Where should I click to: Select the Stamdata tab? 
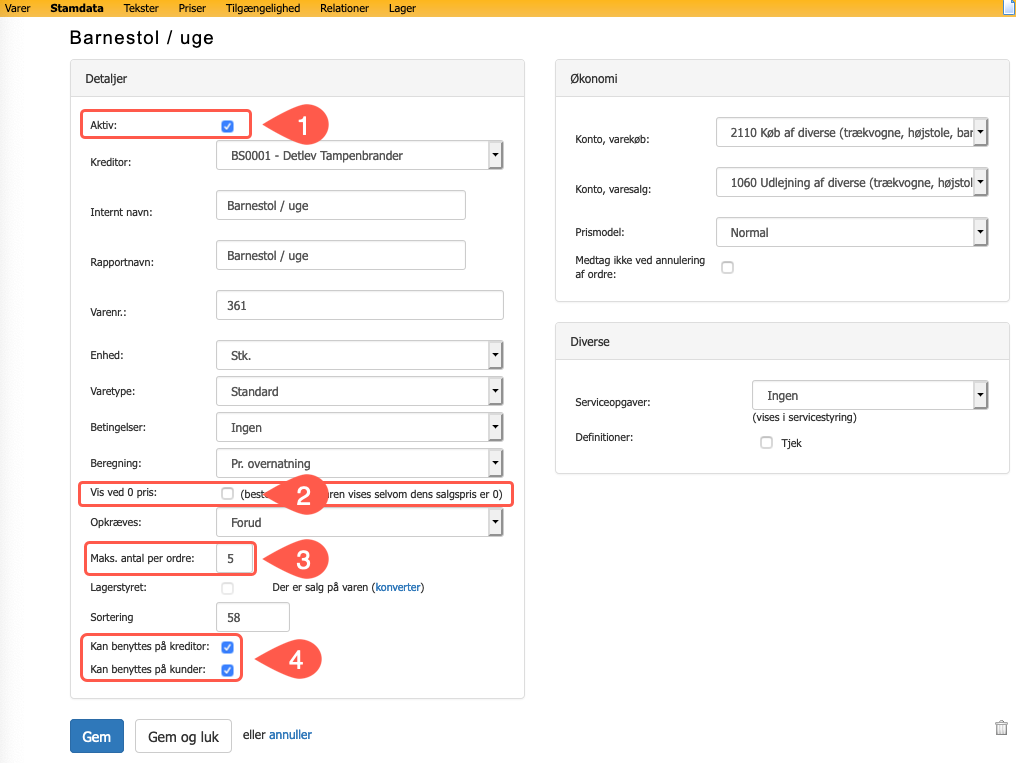tap(76, 8)
